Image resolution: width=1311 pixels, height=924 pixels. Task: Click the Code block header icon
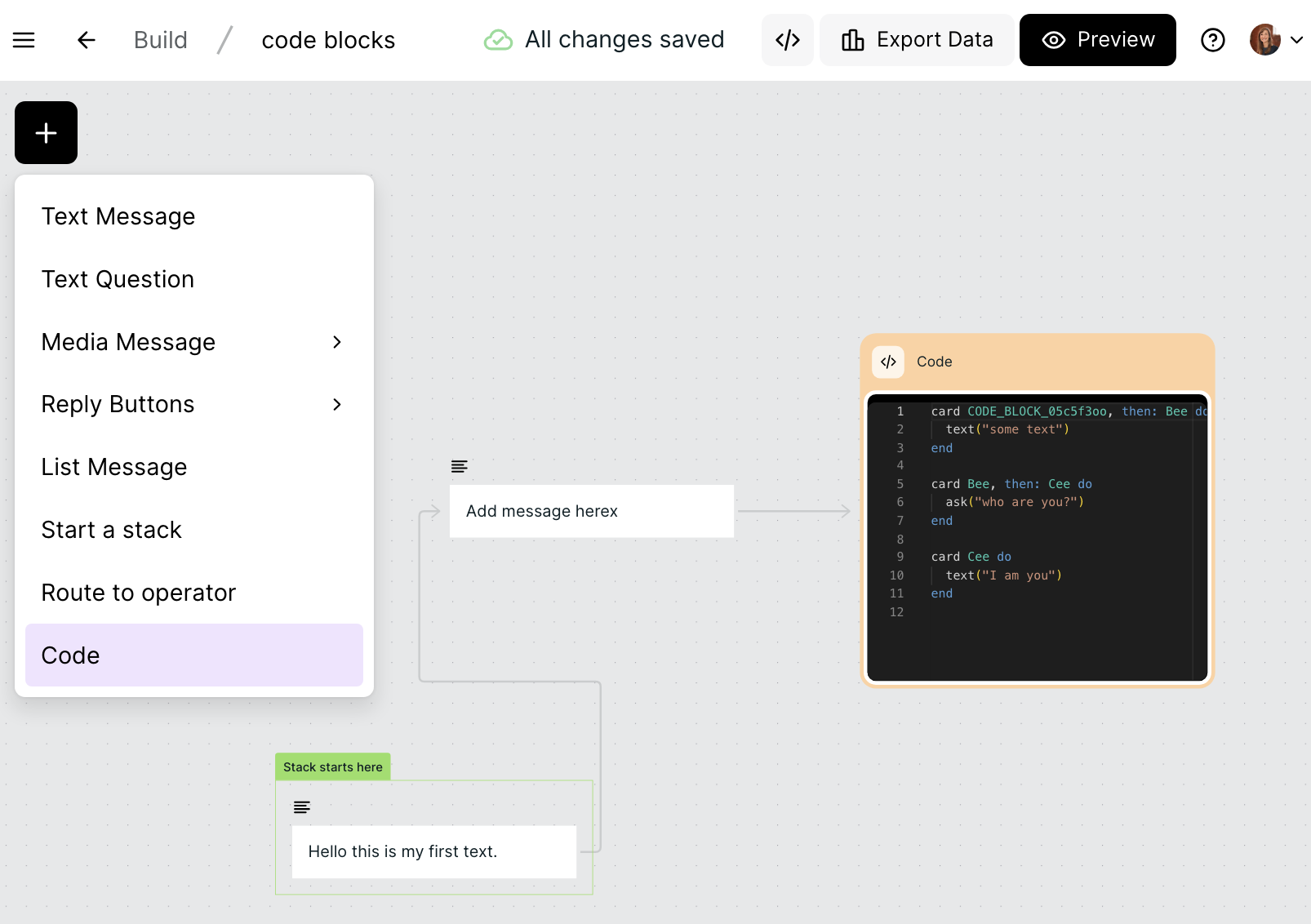888,362
